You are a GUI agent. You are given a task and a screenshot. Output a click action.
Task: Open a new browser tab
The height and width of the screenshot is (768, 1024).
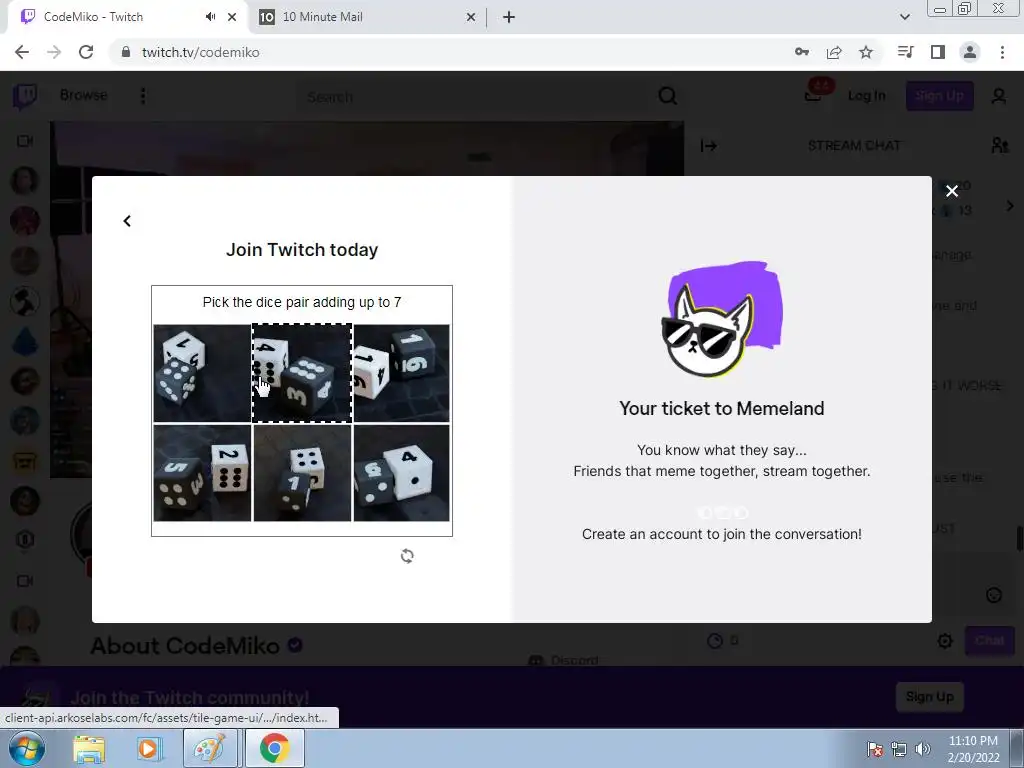pos(509,17)
